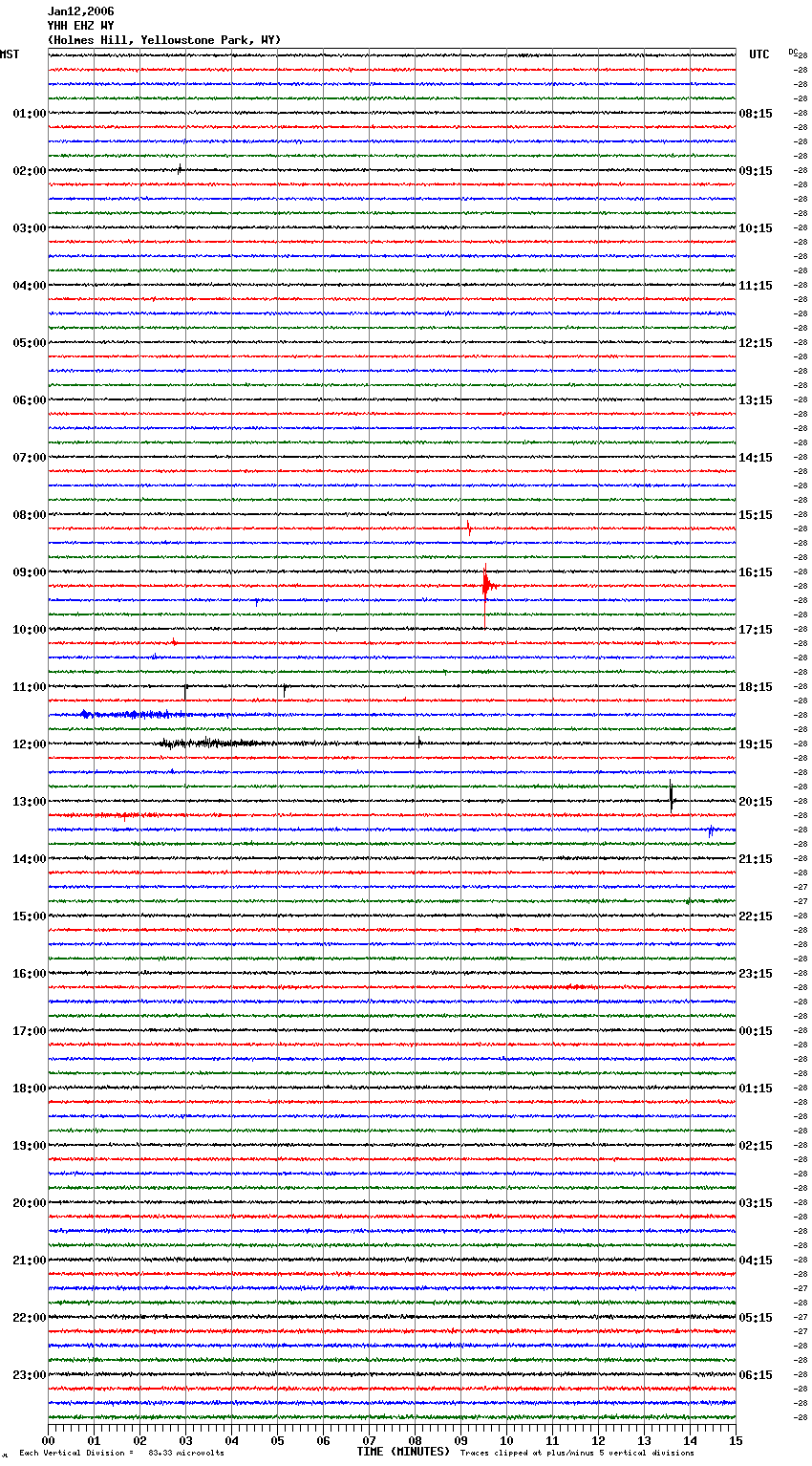Click the Holmes Hill, Yellowstone Park, WY subtitle
Screen dimensions: 812x1466
pyautogui.click(x=164, y=40)
